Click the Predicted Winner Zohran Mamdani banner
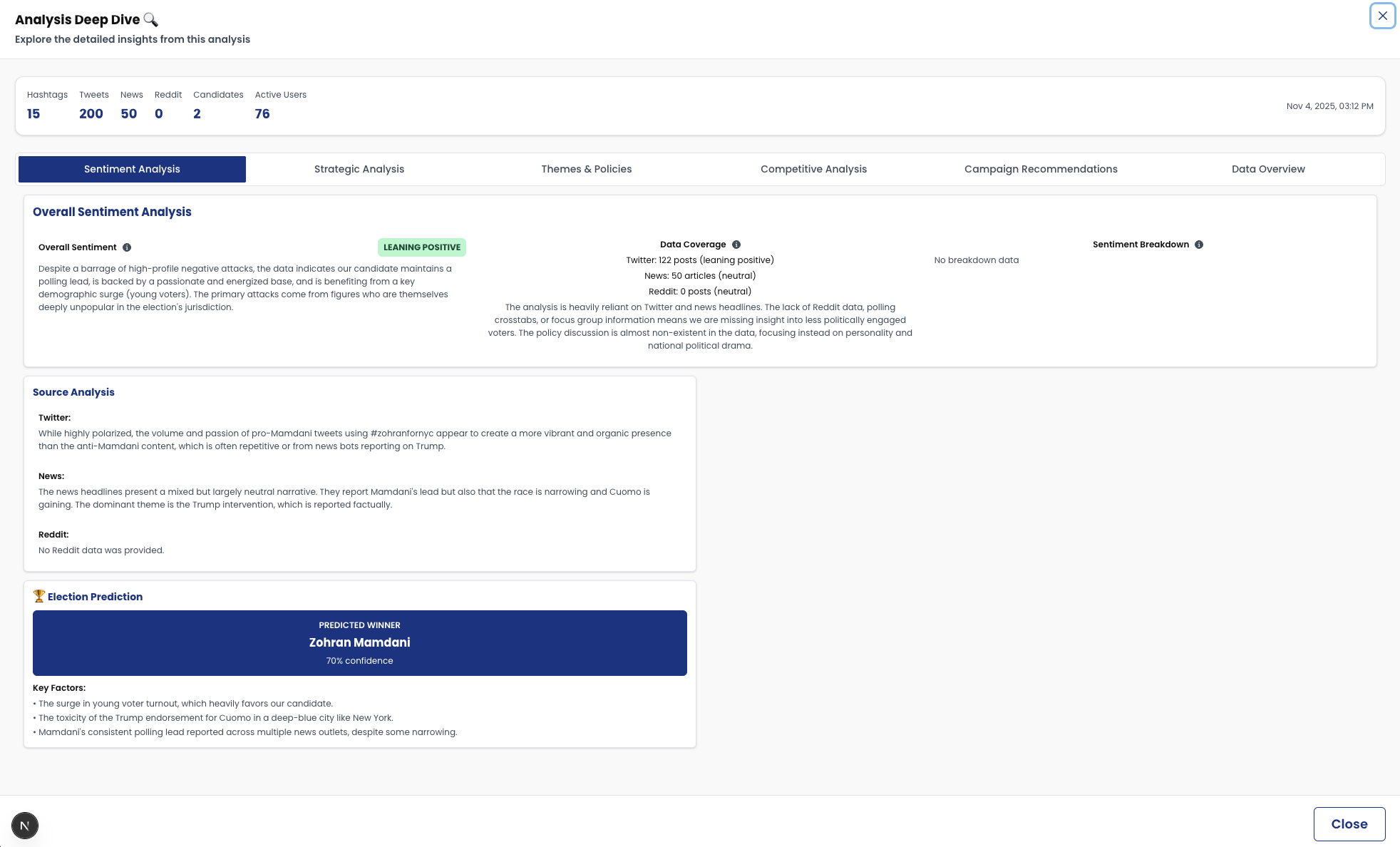The width and height of the screenshot is (1400, 847). pos(360,642)
